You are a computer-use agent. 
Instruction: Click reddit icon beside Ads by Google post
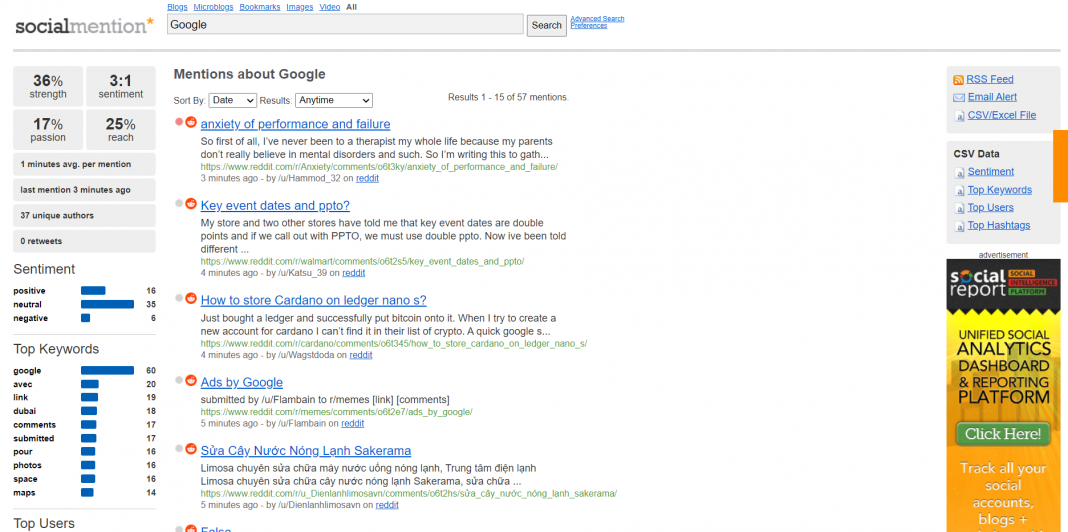point(191,380)
